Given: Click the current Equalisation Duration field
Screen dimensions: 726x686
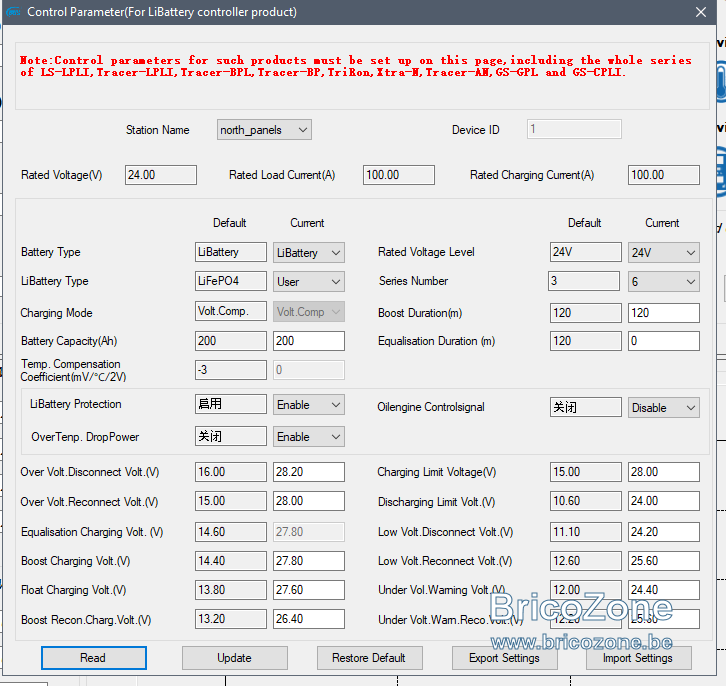Looking at the screenshot, I should 663,341.
